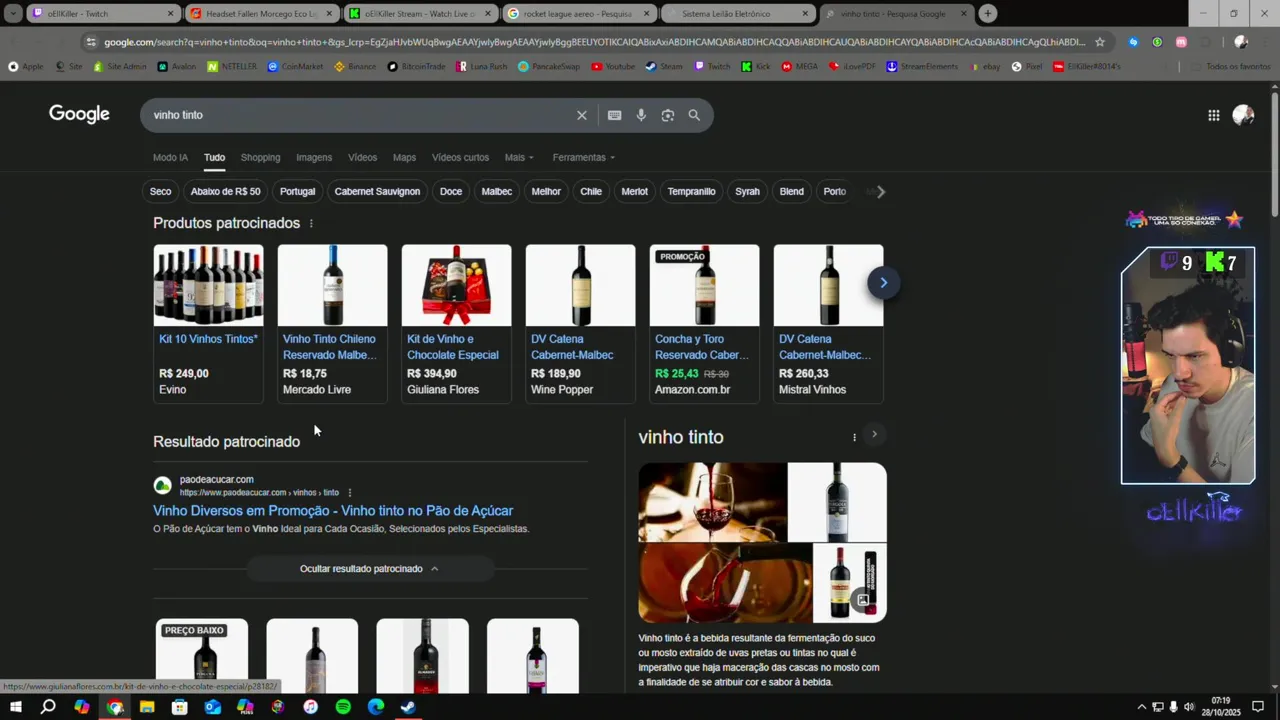Image resolution: width=1280 pixels, height=720 pixels.
Task: Apply the Abaixo de R$ 50 filter chip
Action: click(x=225, y=191)
